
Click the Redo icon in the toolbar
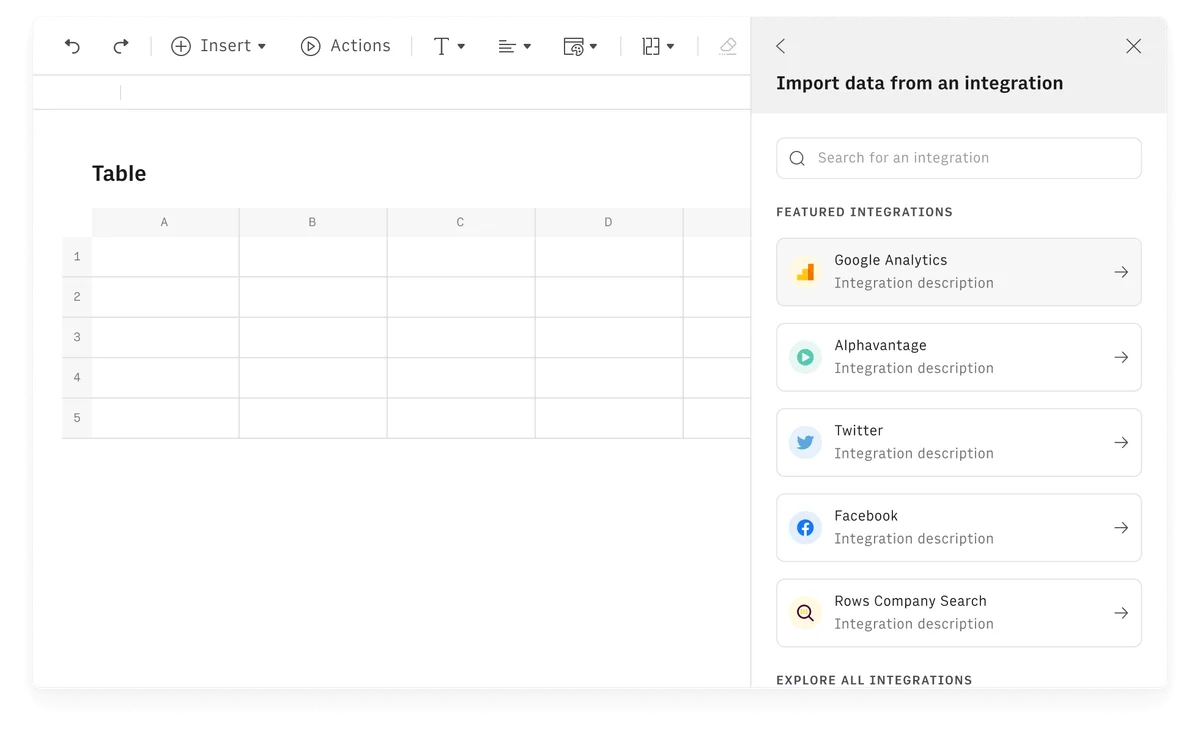click(x=120, y=45)
